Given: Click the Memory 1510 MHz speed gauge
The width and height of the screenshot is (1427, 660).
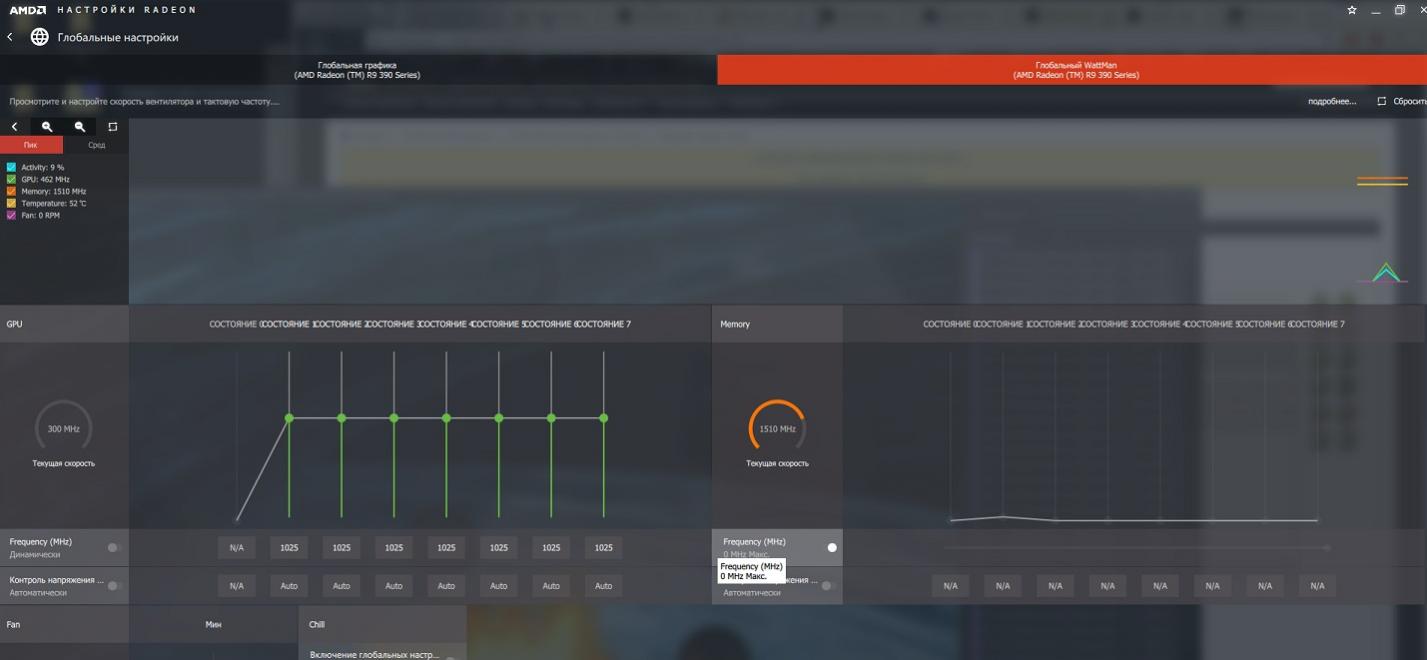Looking at the screenshot, I should [777, 429].
